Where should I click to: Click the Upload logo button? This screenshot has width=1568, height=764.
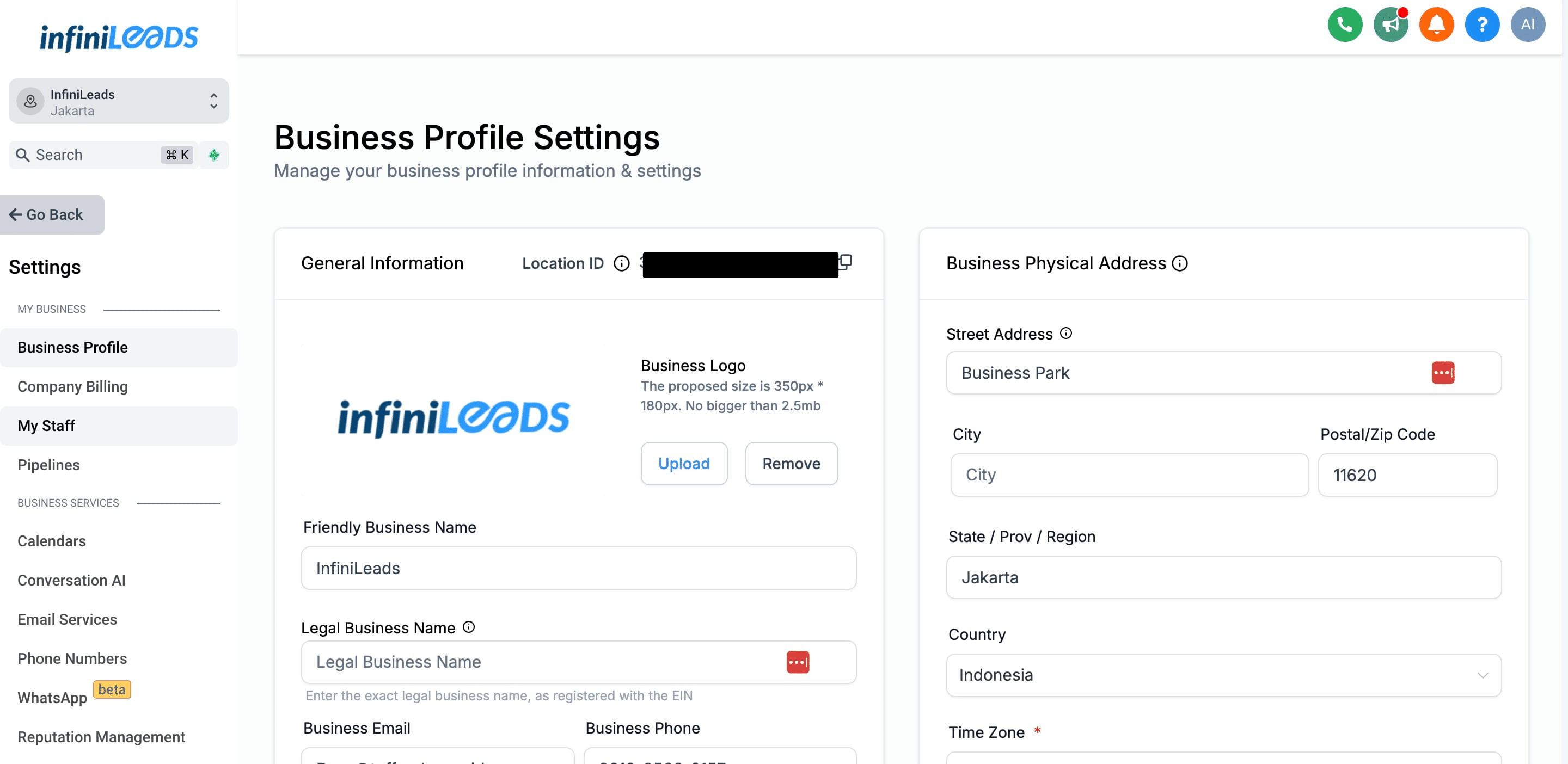coord(684,464)
